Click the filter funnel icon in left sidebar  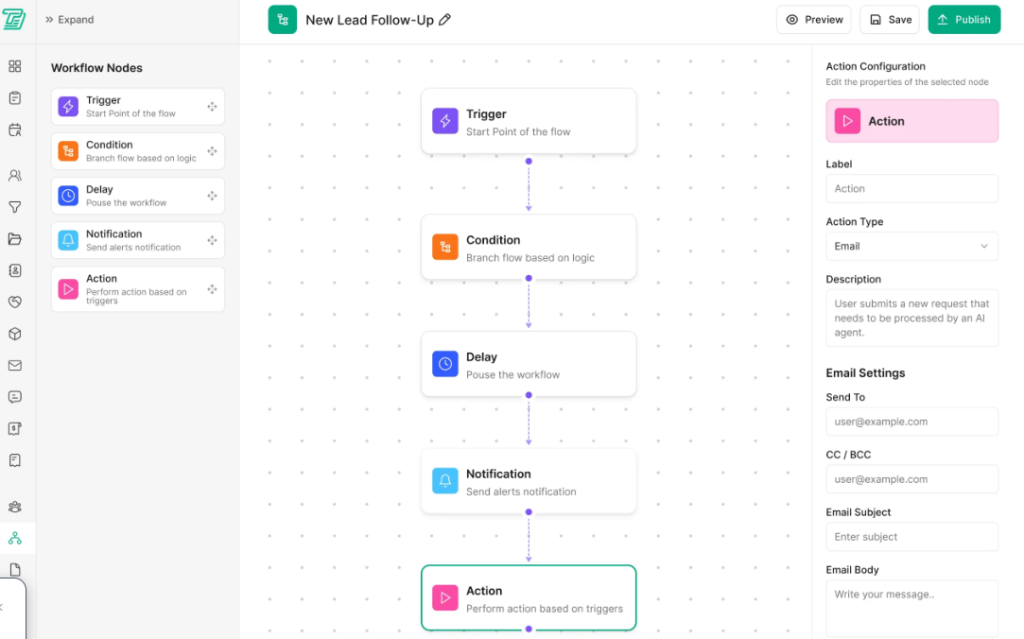point(15,207)
